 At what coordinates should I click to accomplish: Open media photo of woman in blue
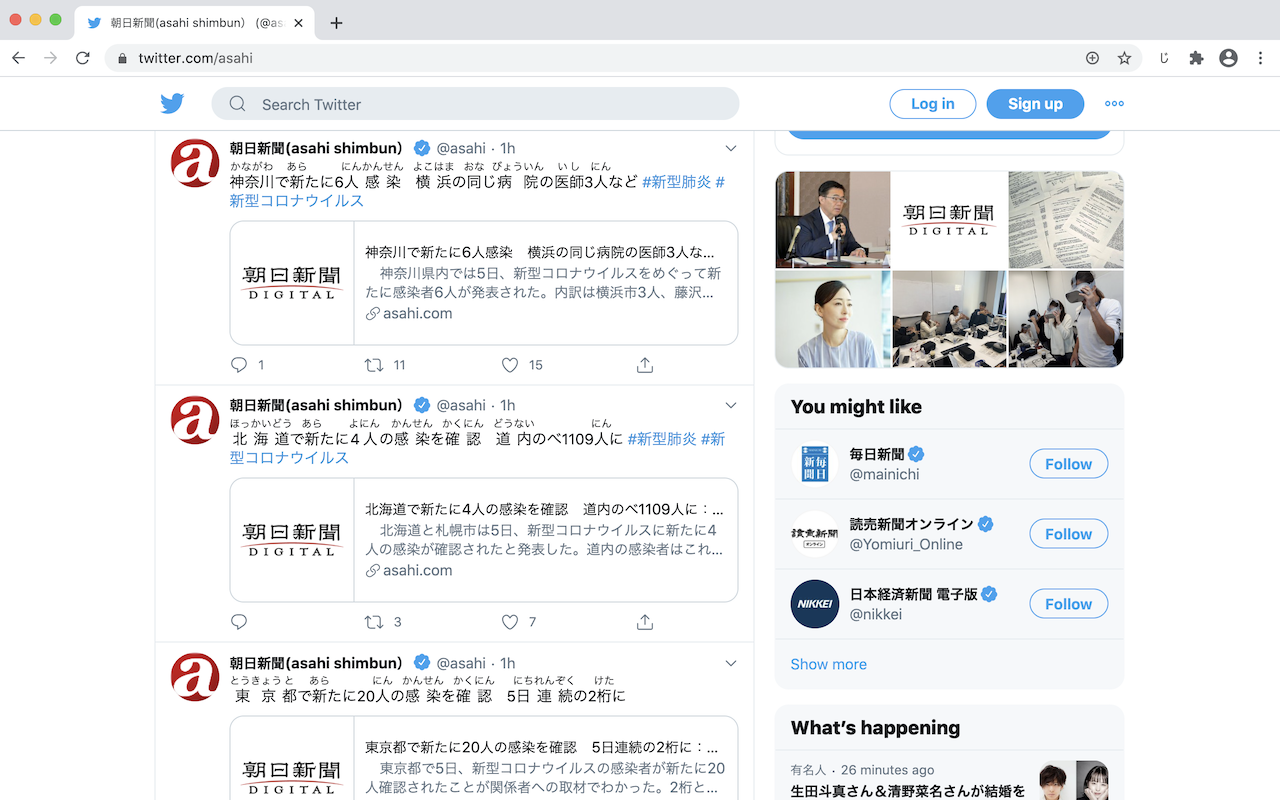point(833,319)
